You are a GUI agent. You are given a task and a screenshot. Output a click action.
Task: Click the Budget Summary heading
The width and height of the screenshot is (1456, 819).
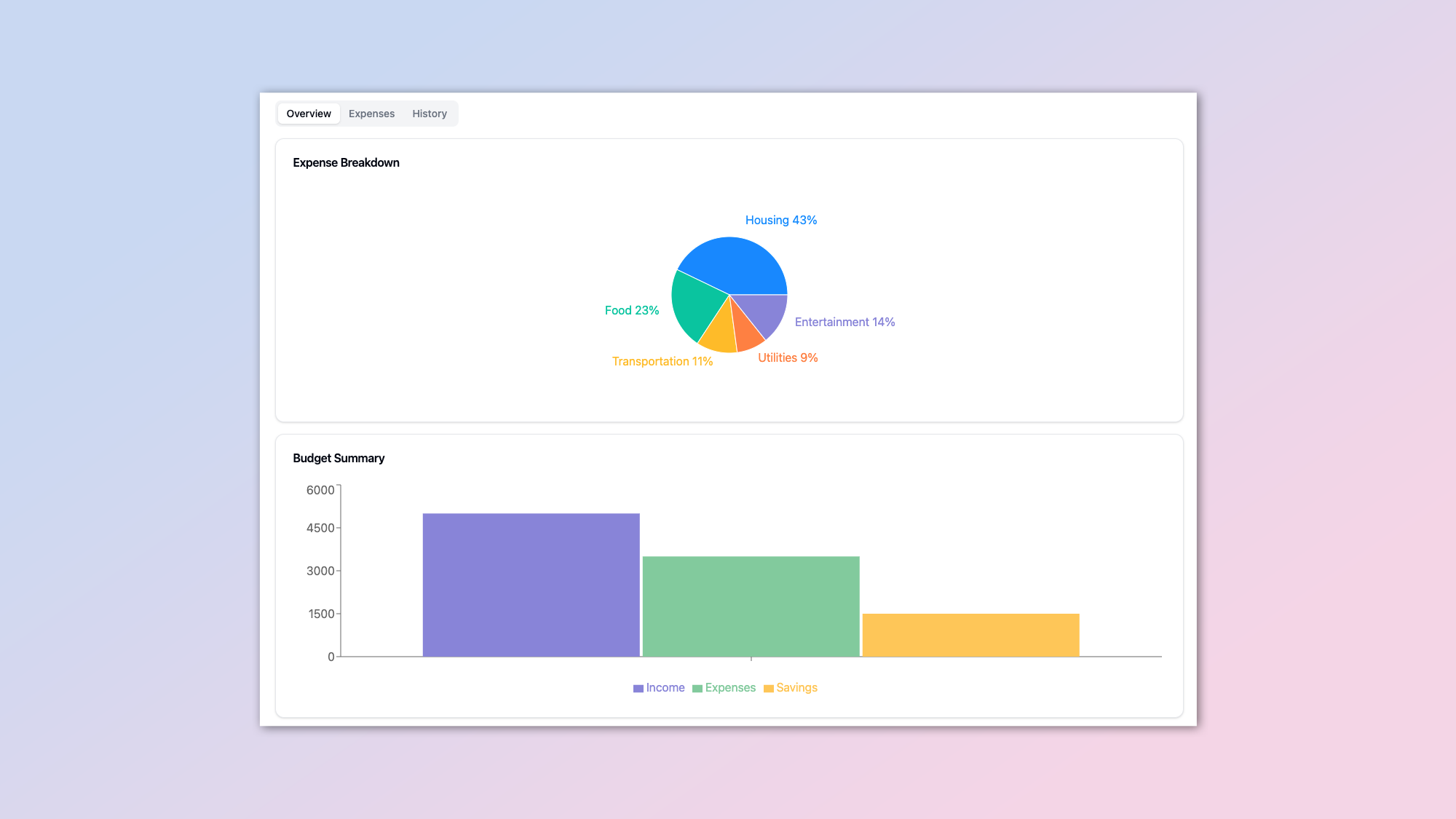click(x=339, y=458)
